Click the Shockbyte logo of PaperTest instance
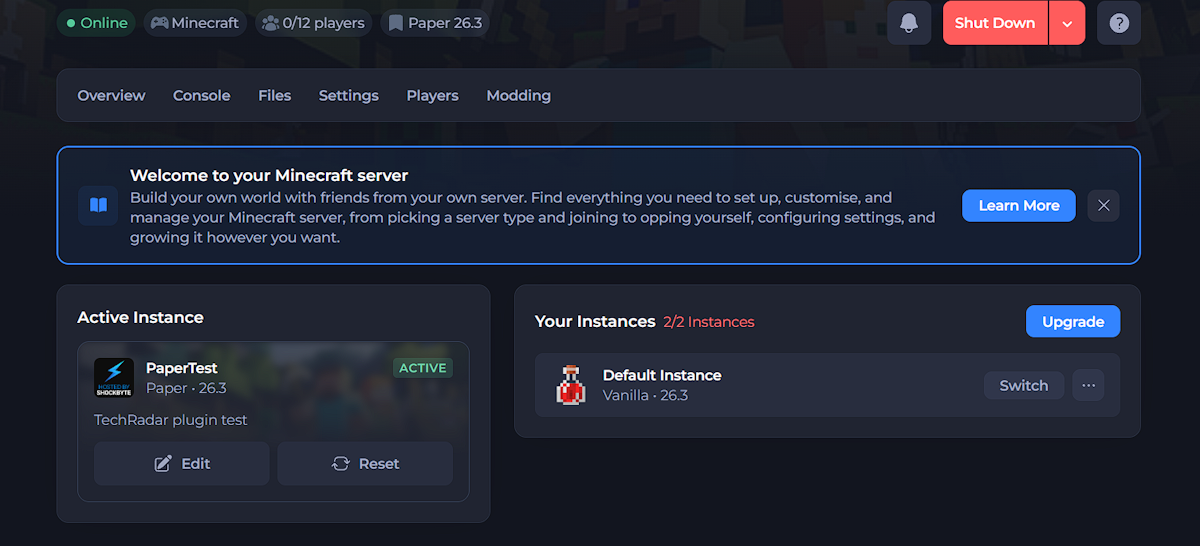Viewport: 1200px width, 546px height. coord(114,378)
